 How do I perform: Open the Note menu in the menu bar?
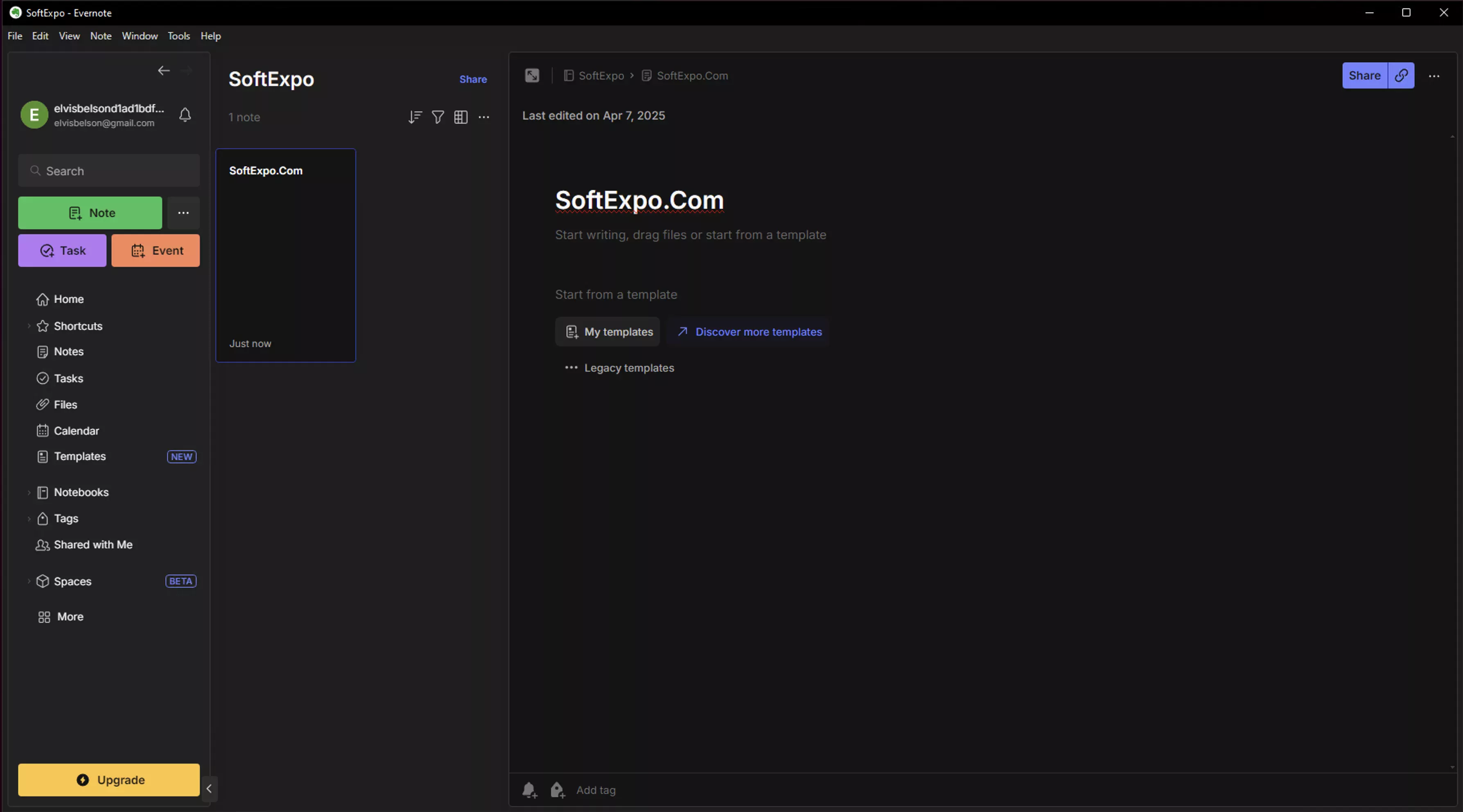(101, 36)
